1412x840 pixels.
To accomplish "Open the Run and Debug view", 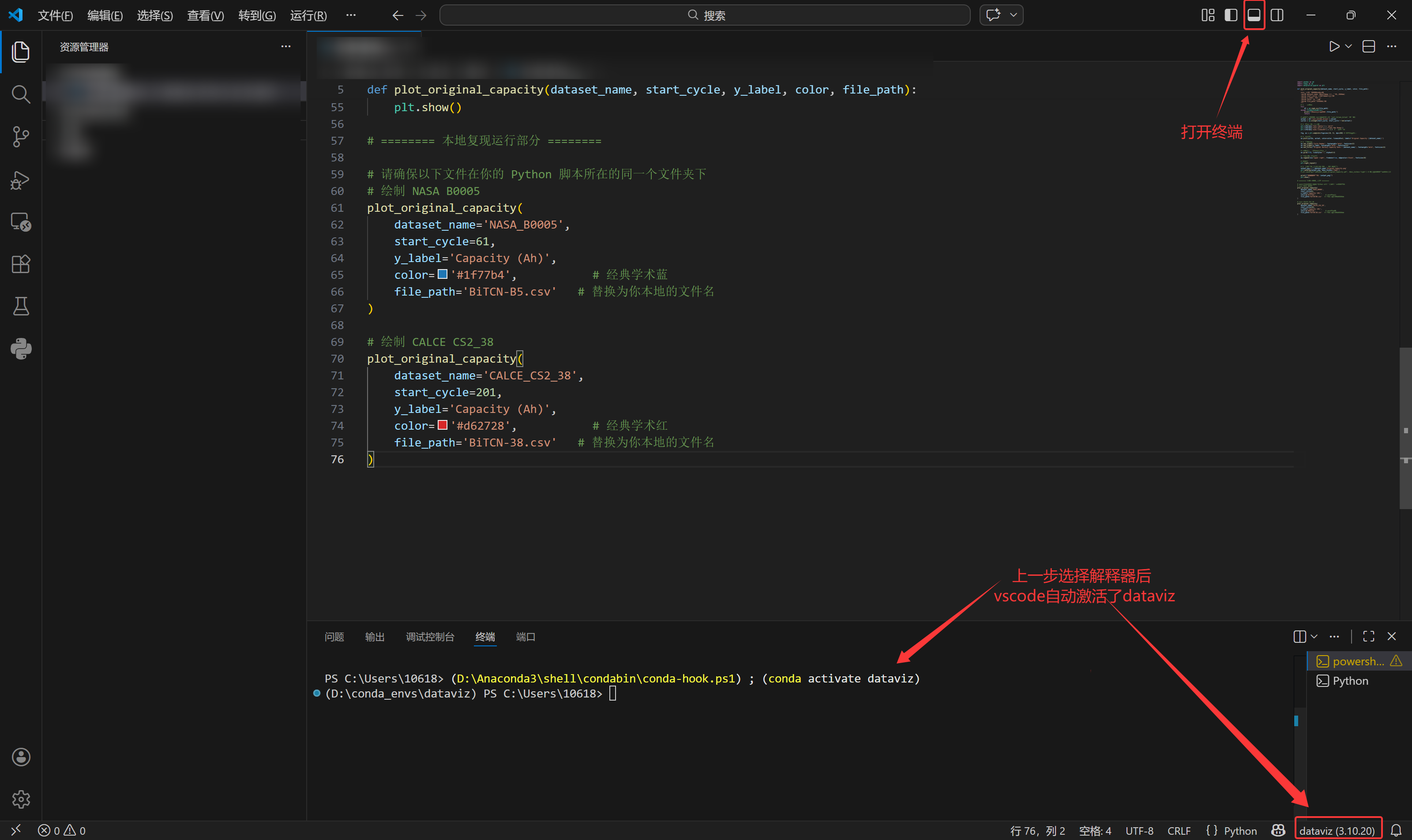I will pos(21,180).
